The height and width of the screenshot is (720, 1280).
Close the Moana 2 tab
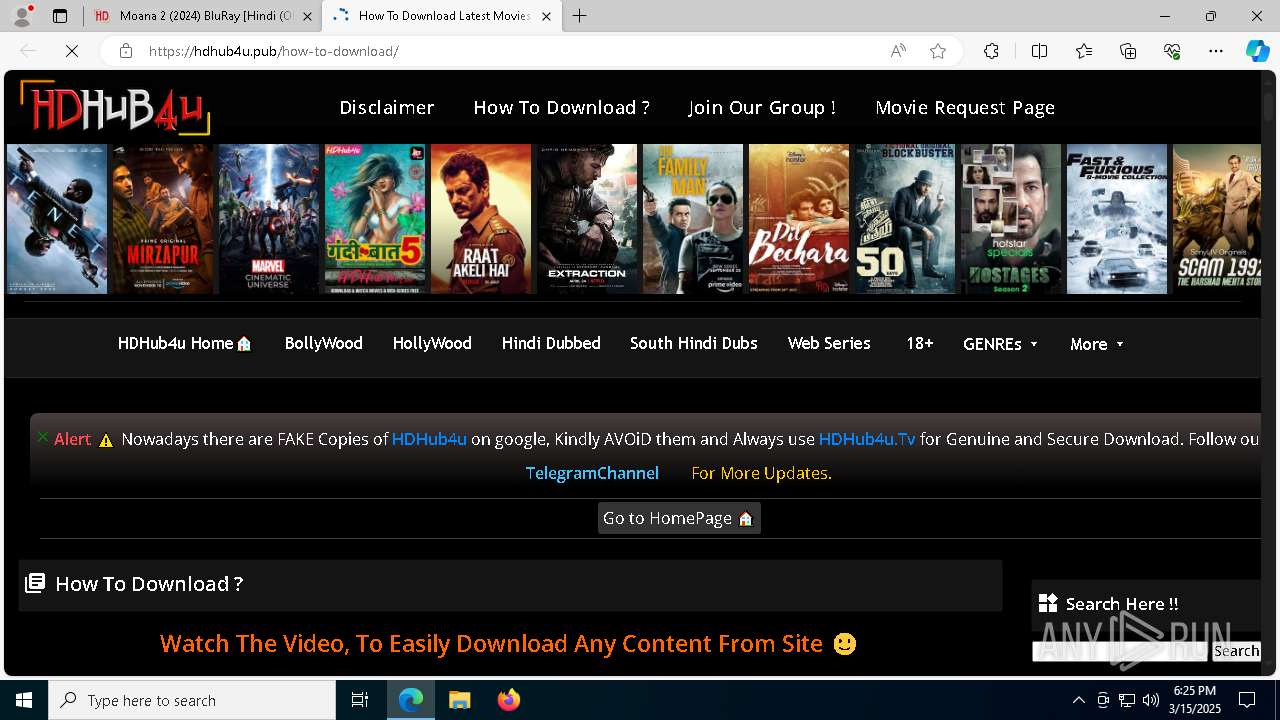307,16
